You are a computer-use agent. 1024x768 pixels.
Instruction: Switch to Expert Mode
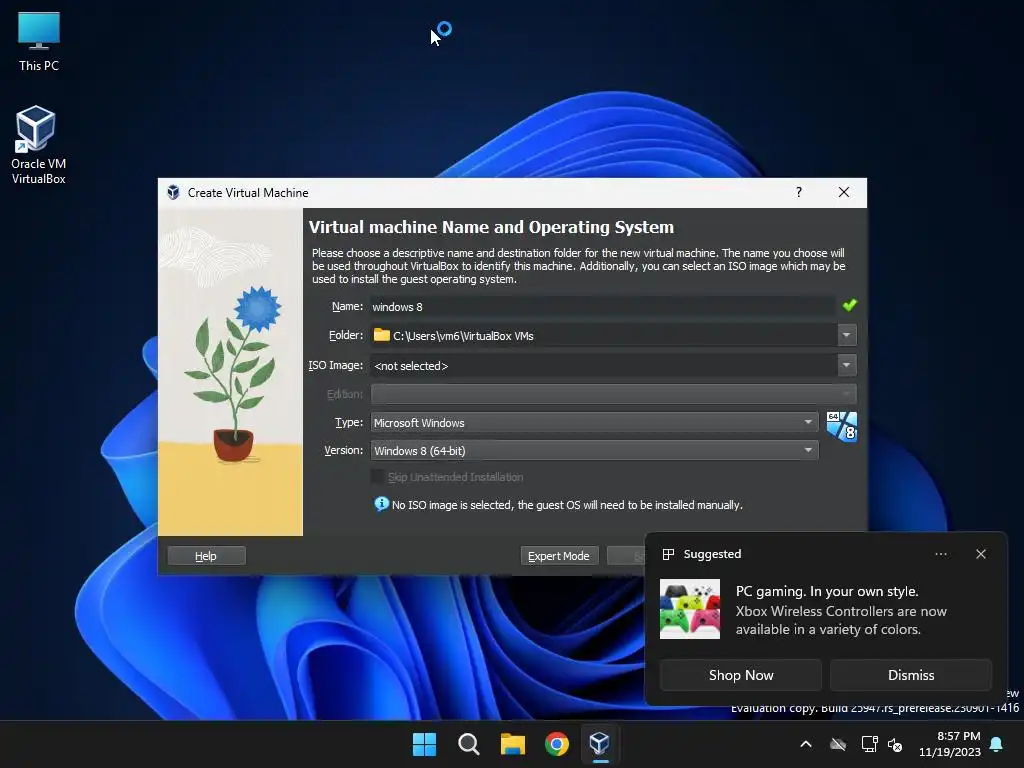point(559,556)
